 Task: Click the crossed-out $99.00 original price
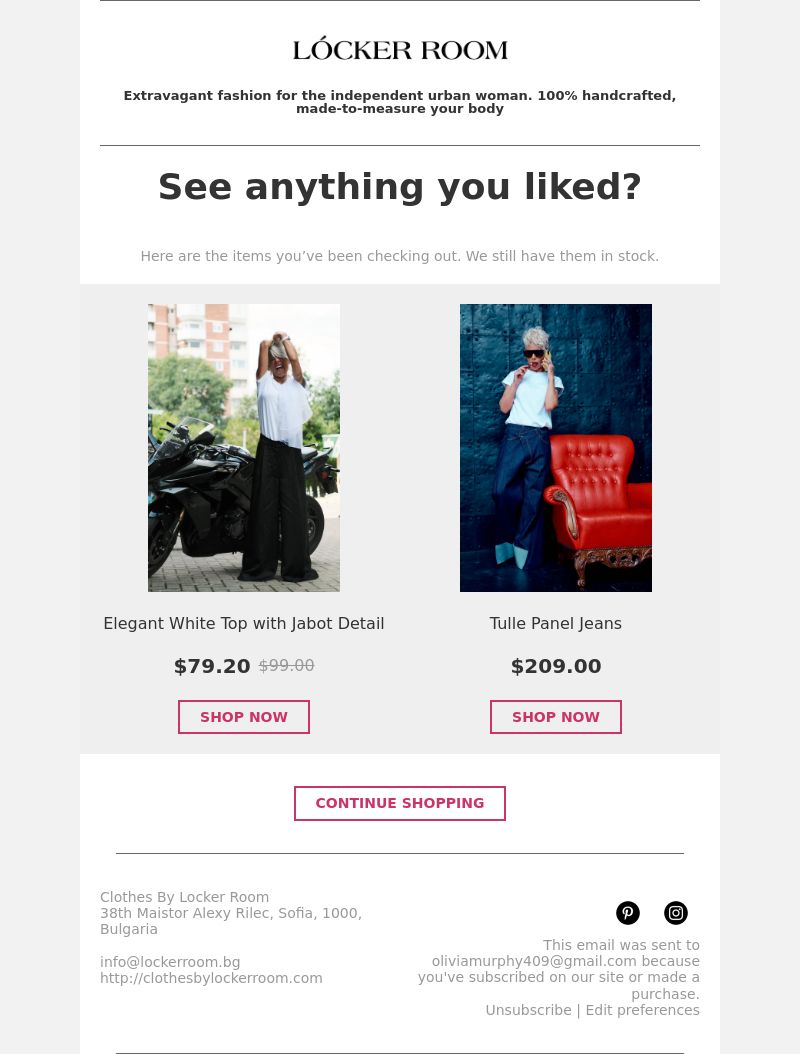click(x=286, y=665)
